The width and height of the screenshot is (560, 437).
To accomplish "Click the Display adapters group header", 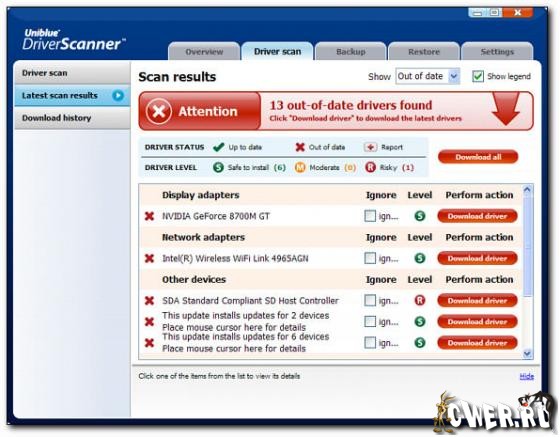I will point(200,195).
